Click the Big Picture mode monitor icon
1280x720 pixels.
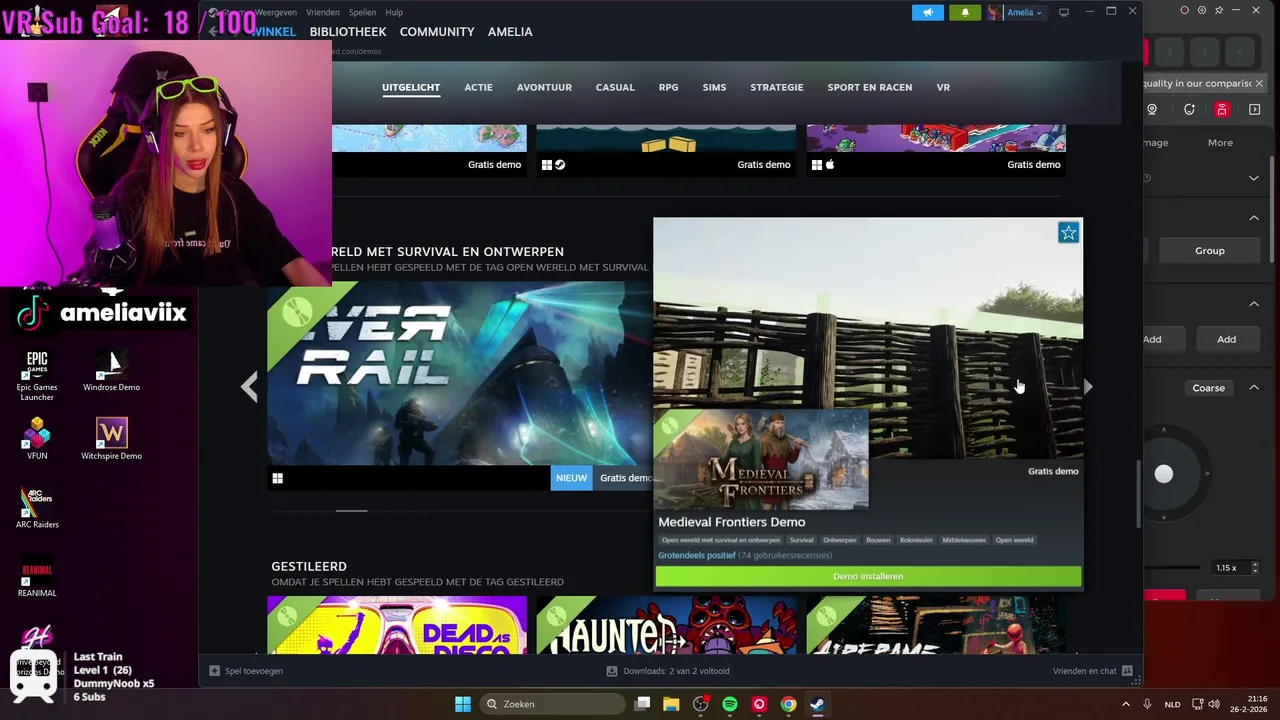[x=1064, y=12]
